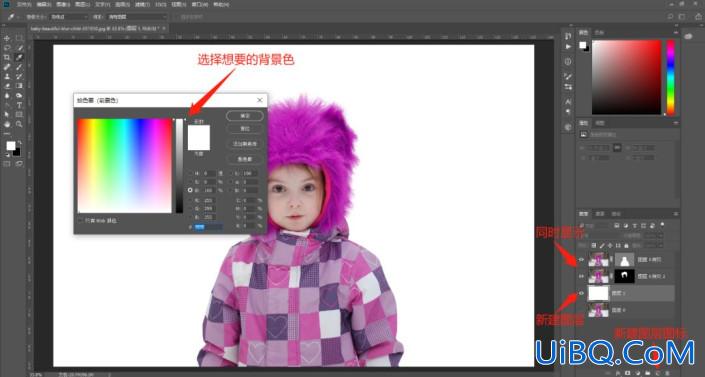The width and height of the screenshot is (705, 377).
Task: Filter layers by type (T) icon
Action: click(x=635, y=225)
